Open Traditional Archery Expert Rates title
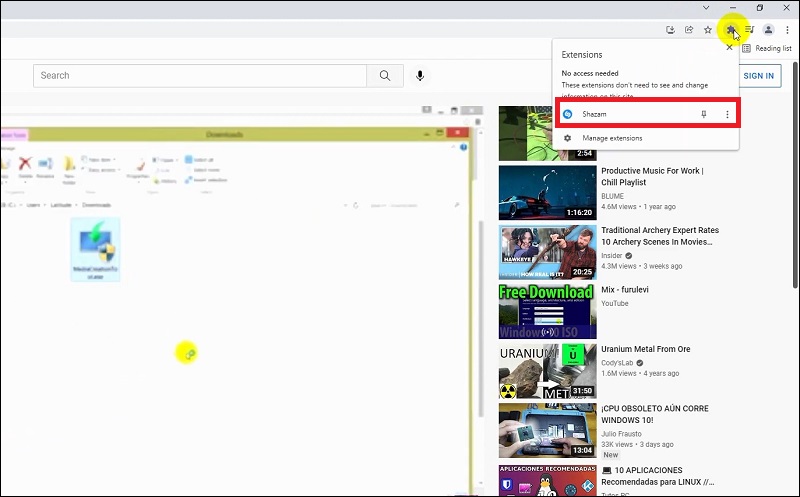 point(660,236)
